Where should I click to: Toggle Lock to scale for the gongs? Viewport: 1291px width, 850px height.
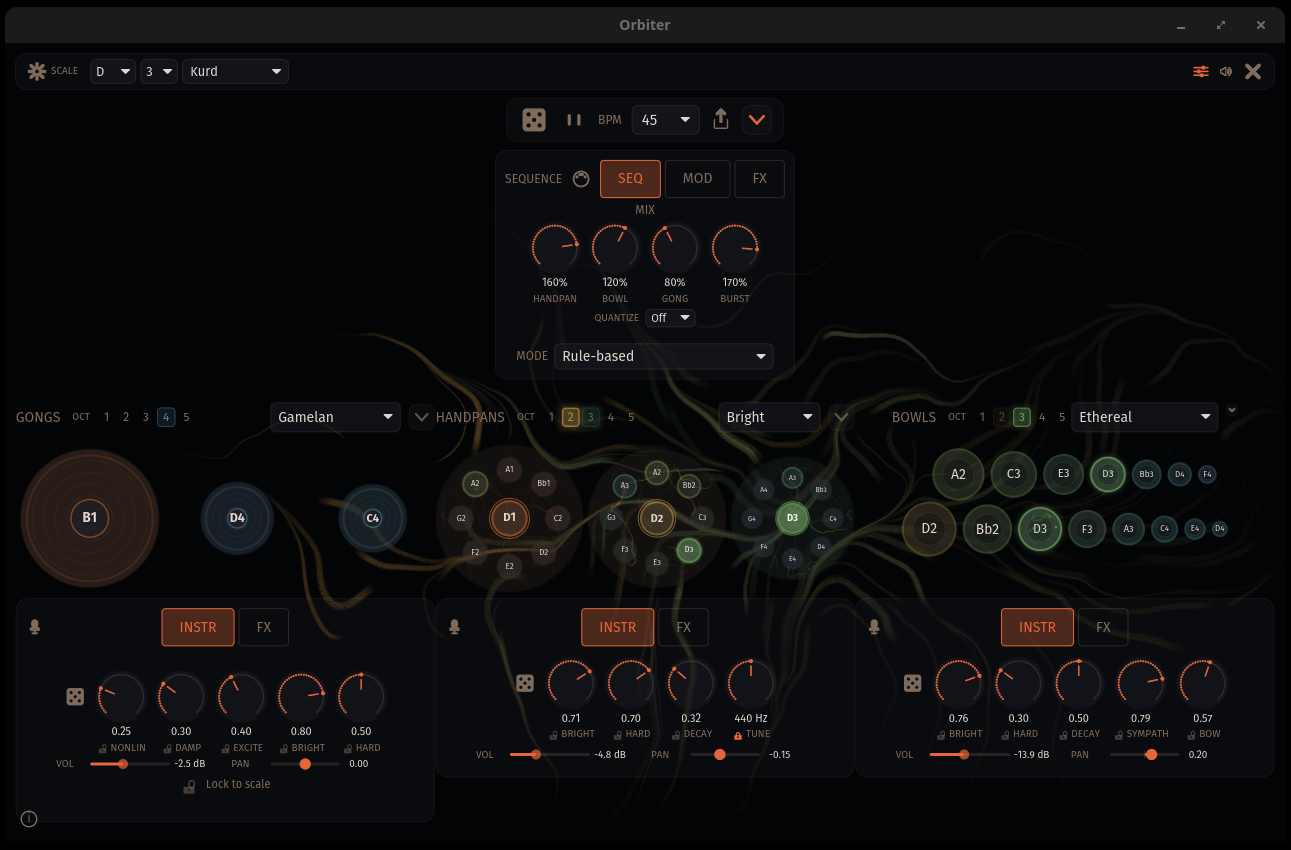[x=228, y=784]
